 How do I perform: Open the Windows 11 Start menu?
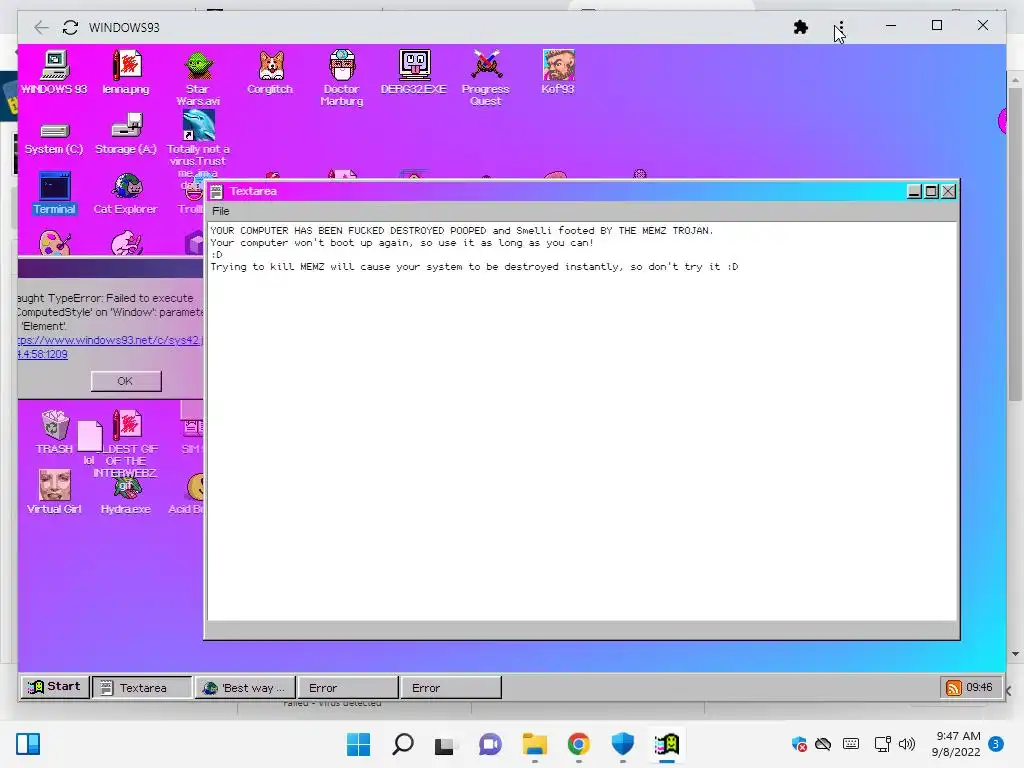(x=358, y=744)
